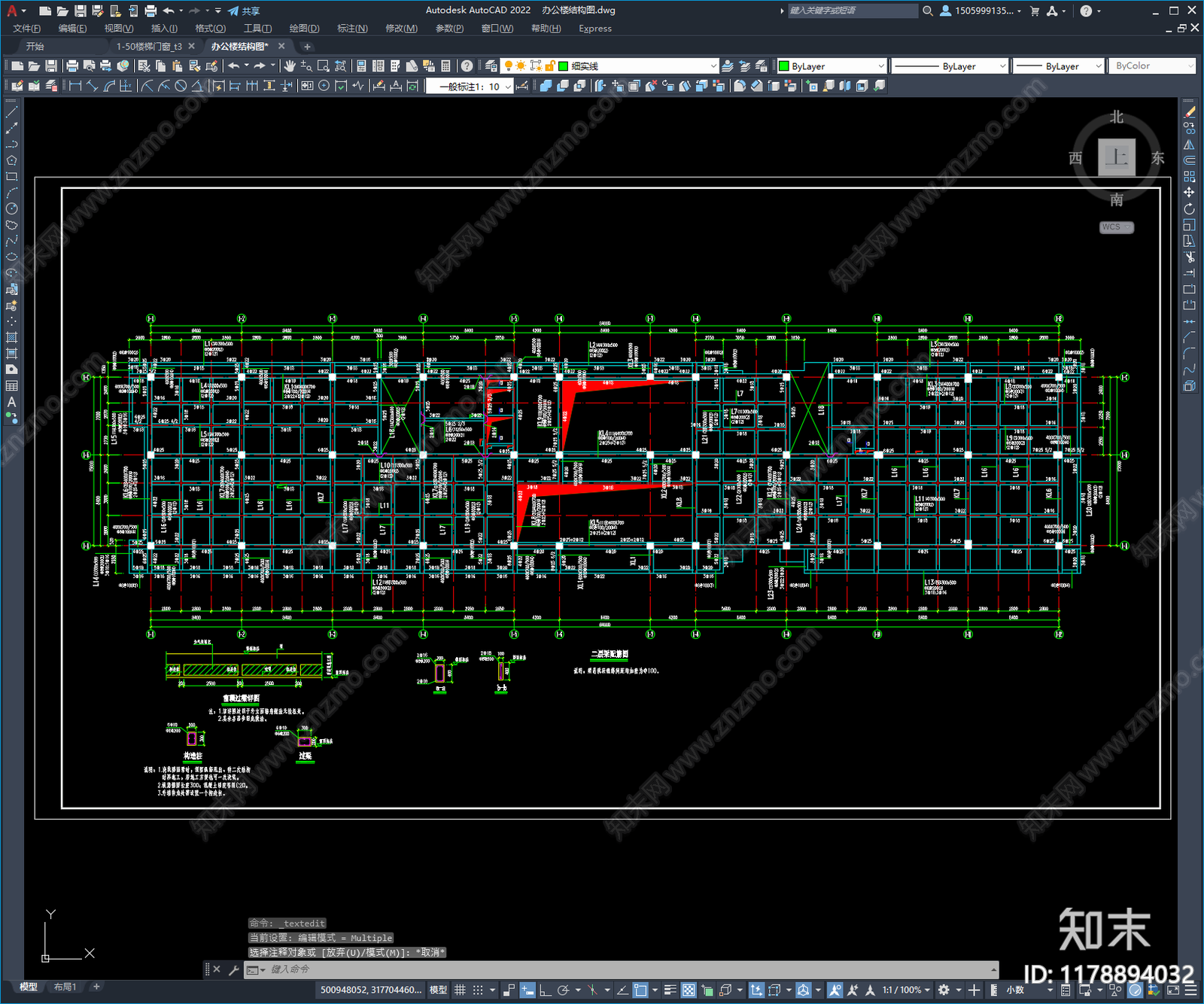
Task: Click the 共享 share button
Action: tap(244, 11)
